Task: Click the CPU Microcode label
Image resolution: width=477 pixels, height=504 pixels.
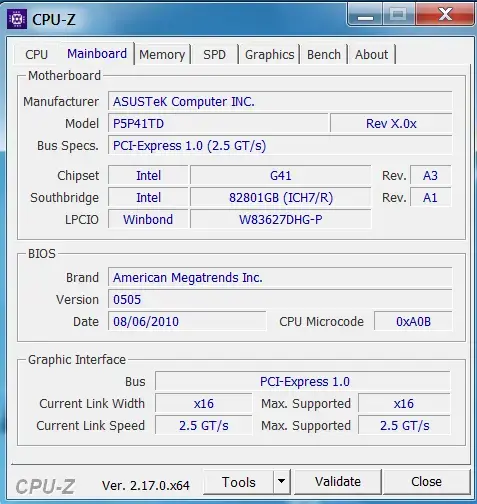Action: 321,322
